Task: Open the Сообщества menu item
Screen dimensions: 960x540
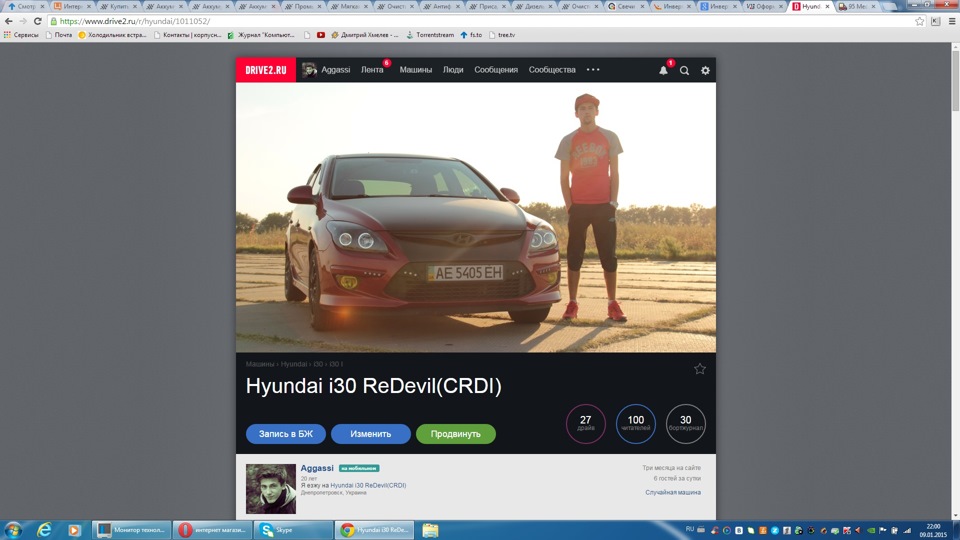Action: click(552, 70)
